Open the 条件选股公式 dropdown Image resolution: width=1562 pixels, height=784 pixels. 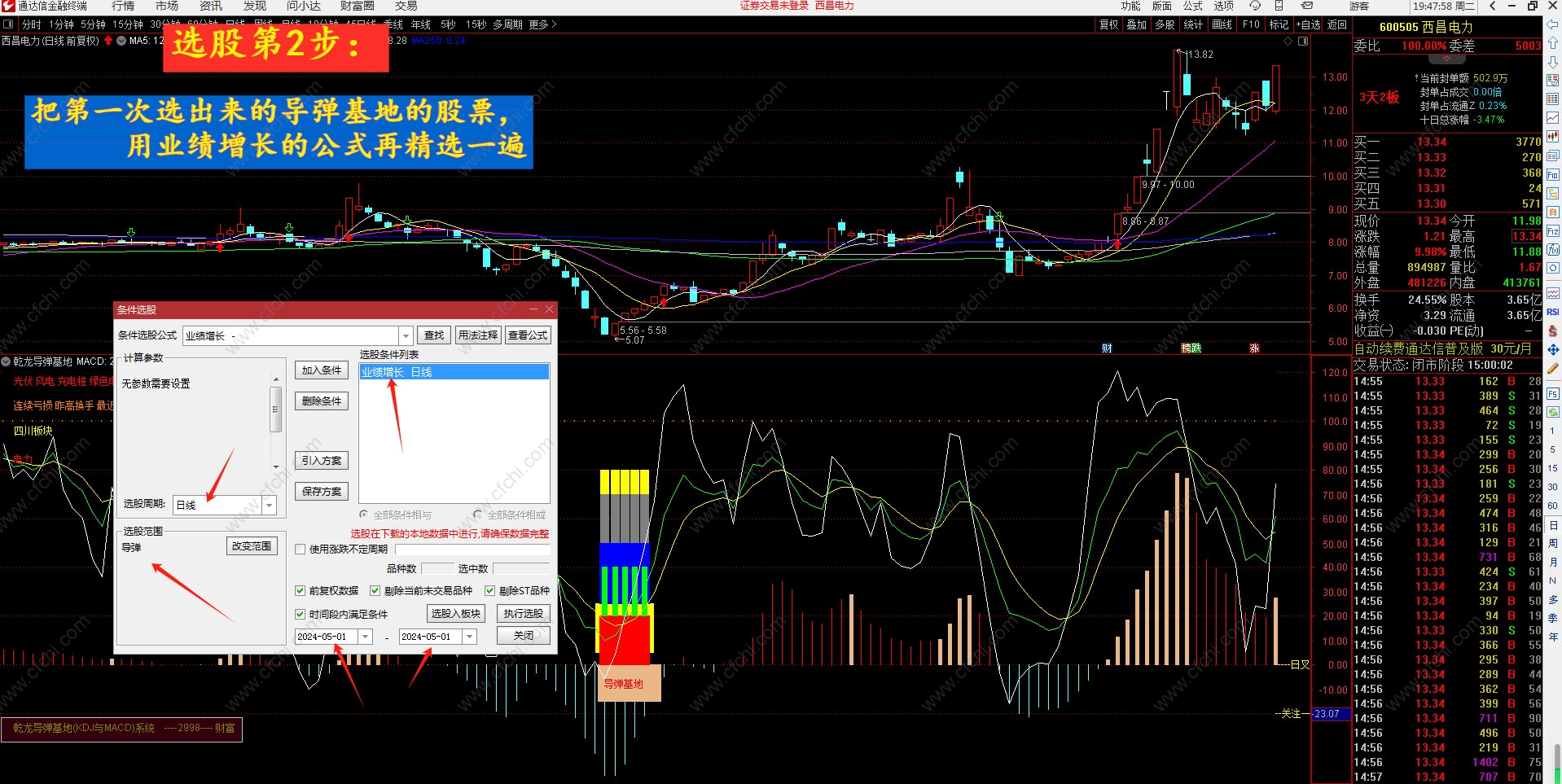(x=406, y=335)
